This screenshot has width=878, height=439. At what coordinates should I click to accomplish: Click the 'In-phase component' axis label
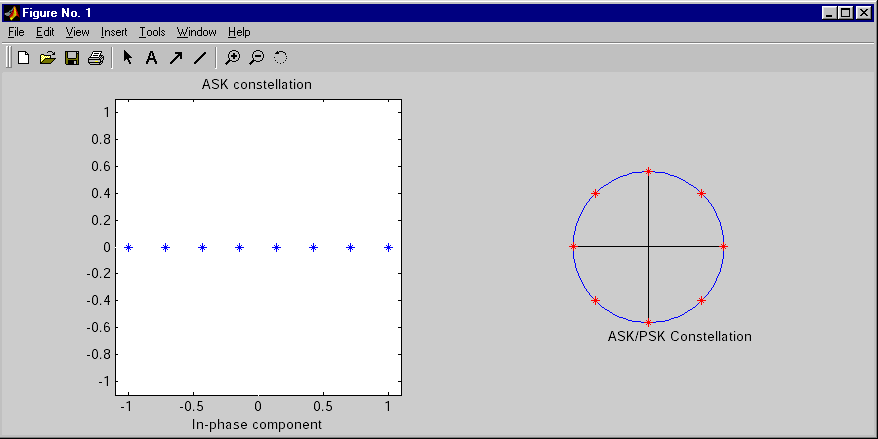tap(257, 424)
